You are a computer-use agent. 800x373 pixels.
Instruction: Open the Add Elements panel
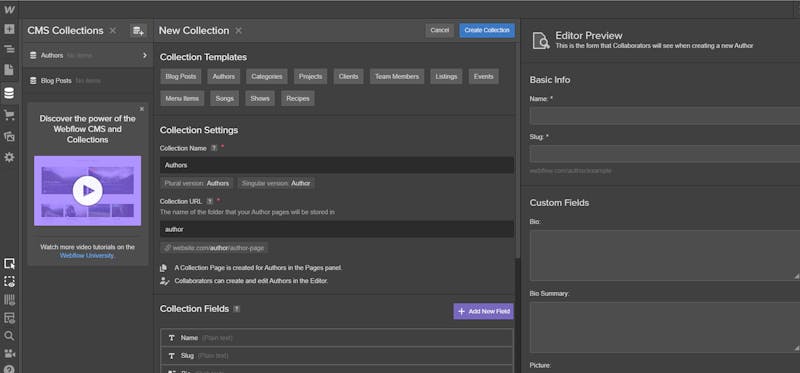tap(9, 29)
